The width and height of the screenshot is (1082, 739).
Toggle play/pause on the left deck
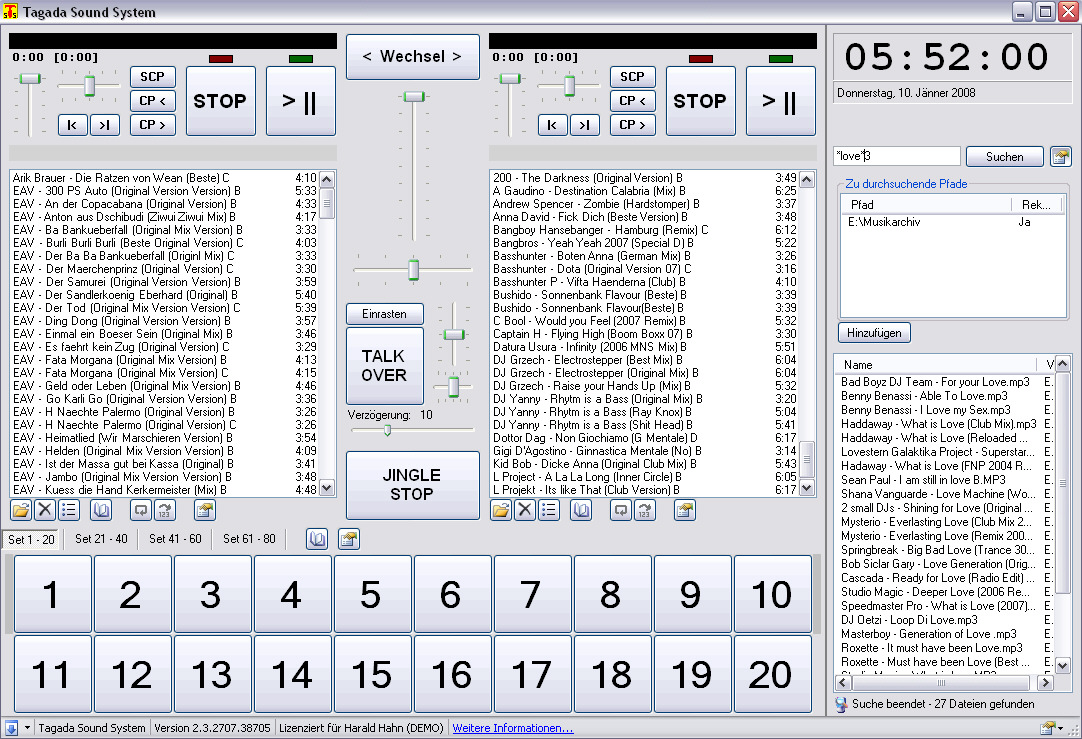(x=301, y=101)
